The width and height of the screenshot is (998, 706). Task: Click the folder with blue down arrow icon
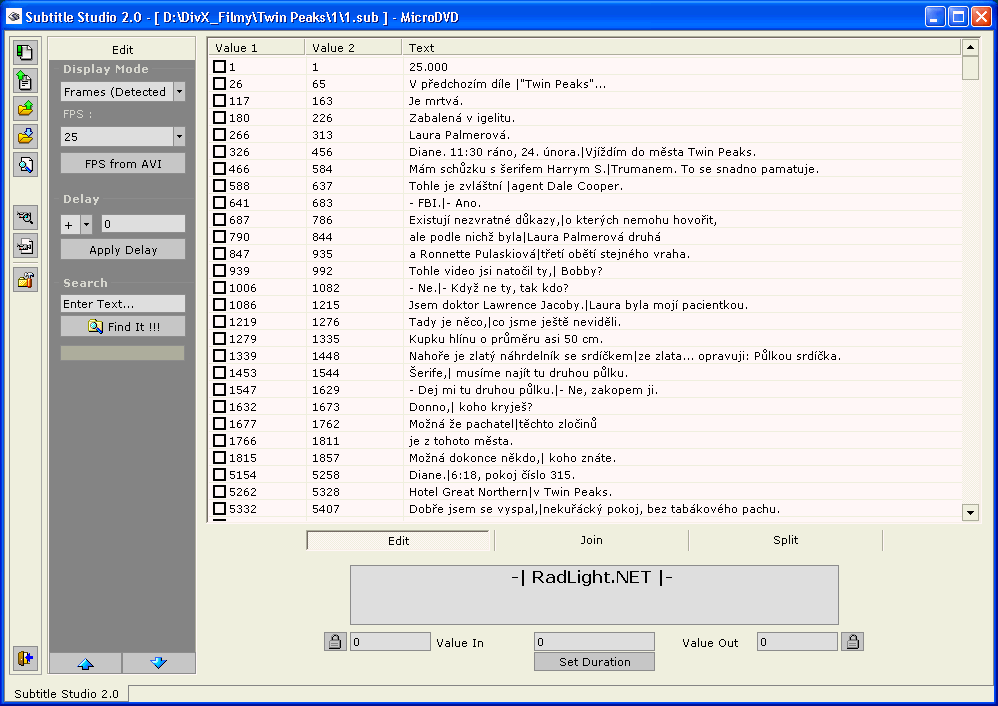[x=25, y=136]
